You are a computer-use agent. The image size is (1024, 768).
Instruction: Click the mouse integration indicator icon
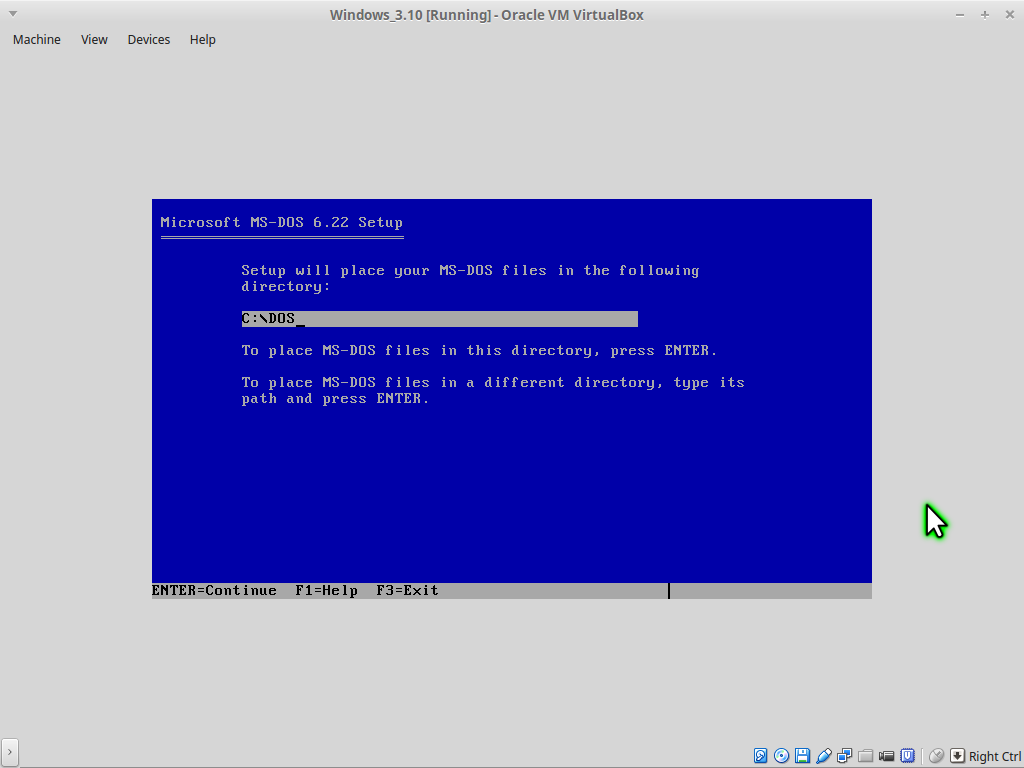tap(936, 756)
